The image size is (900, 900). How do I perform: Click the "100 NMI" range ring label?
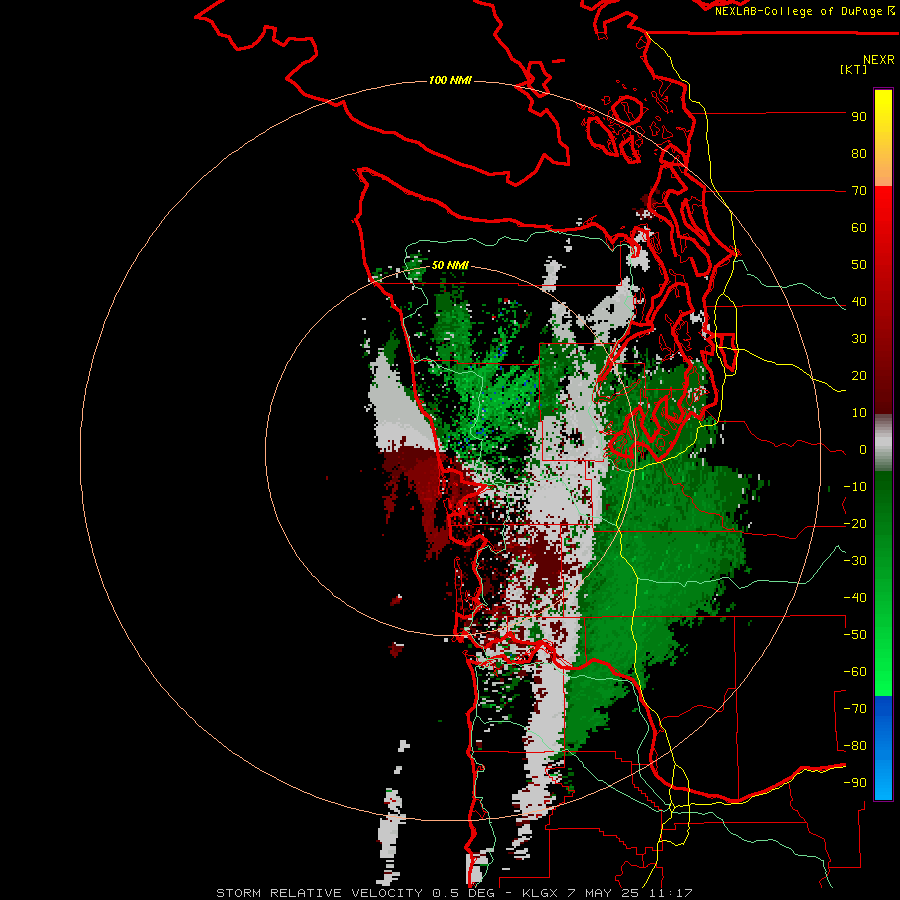click(450, 80)
